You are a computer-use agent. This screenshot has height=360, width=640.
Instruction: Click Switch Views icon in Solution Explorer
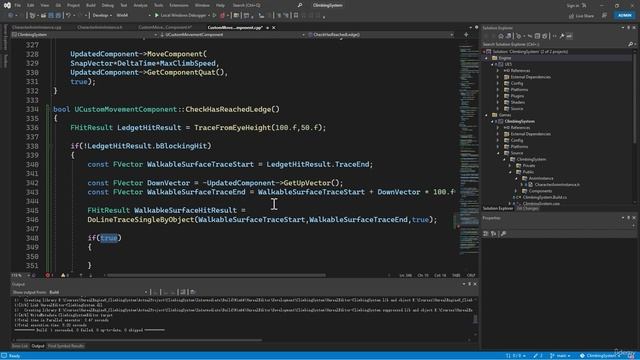pyautogui.click(x=509, y=36)
